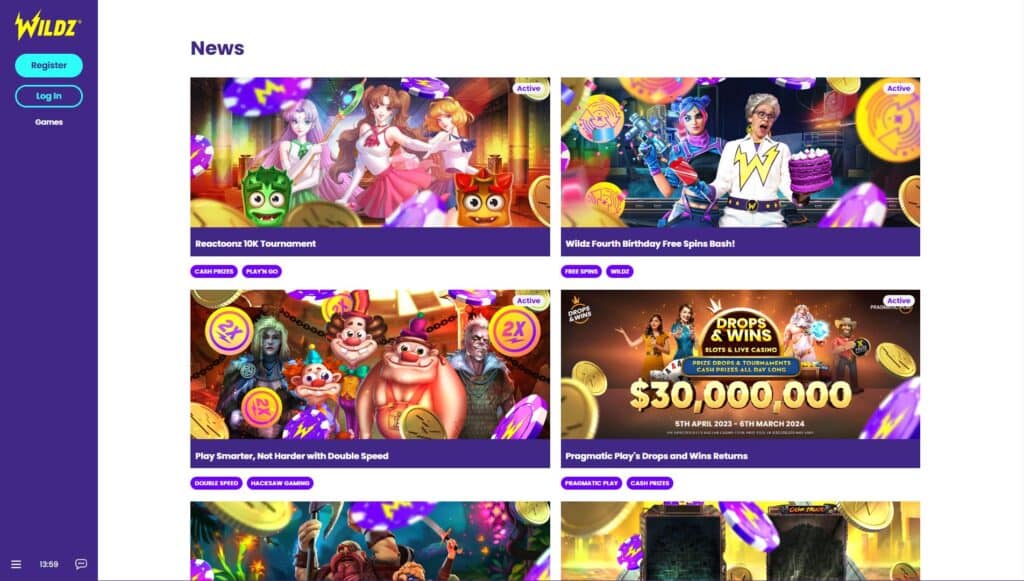Open the Reactoonz 10K Tournament banner
Image resolution: width=1024 pixels, height=581 pixels.
click(x=370, y=152)
